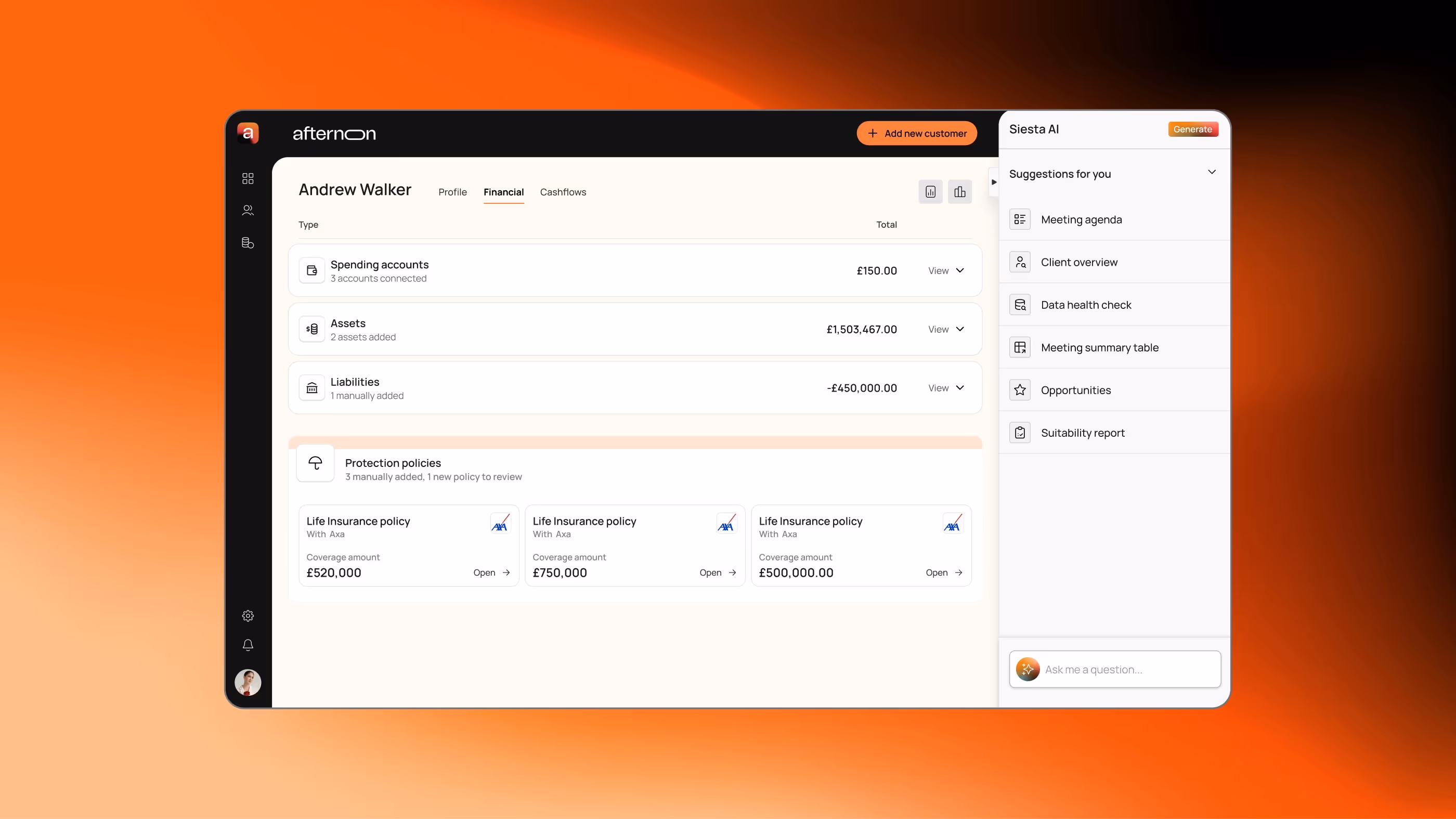Expand the Spending accounts View dropdown
This screenshot has width=1456, height=819.
pos(945,271)
